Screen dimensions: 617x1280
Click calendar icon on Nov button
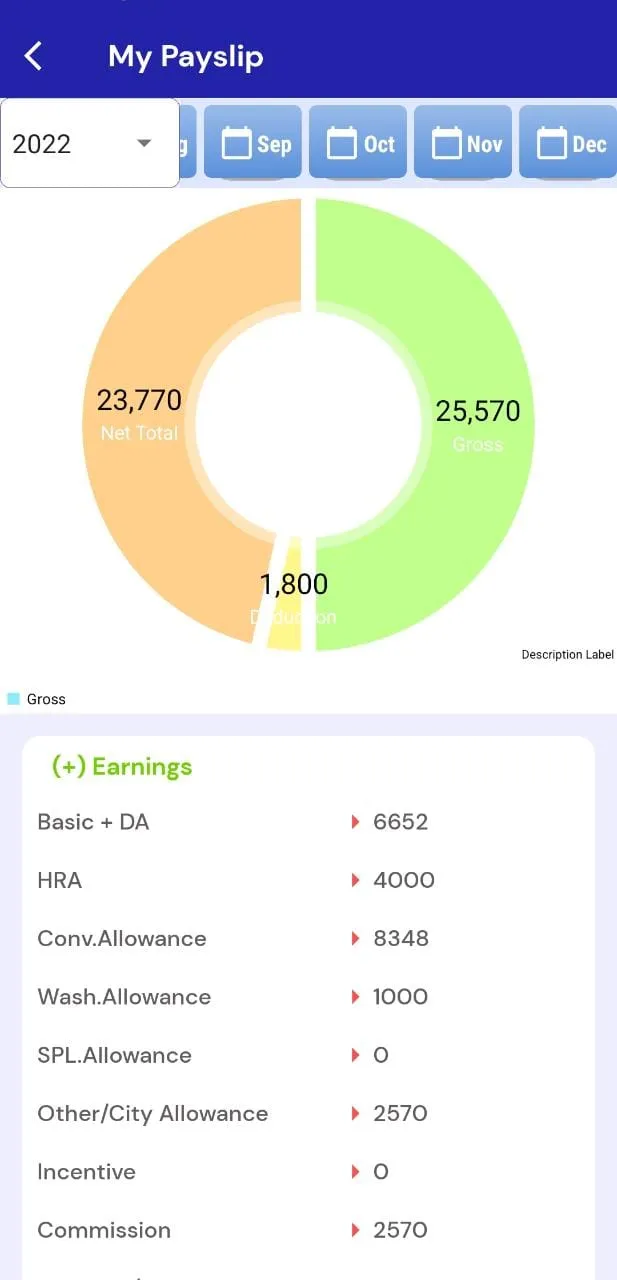pyautogui.click(x=446, y=143)
